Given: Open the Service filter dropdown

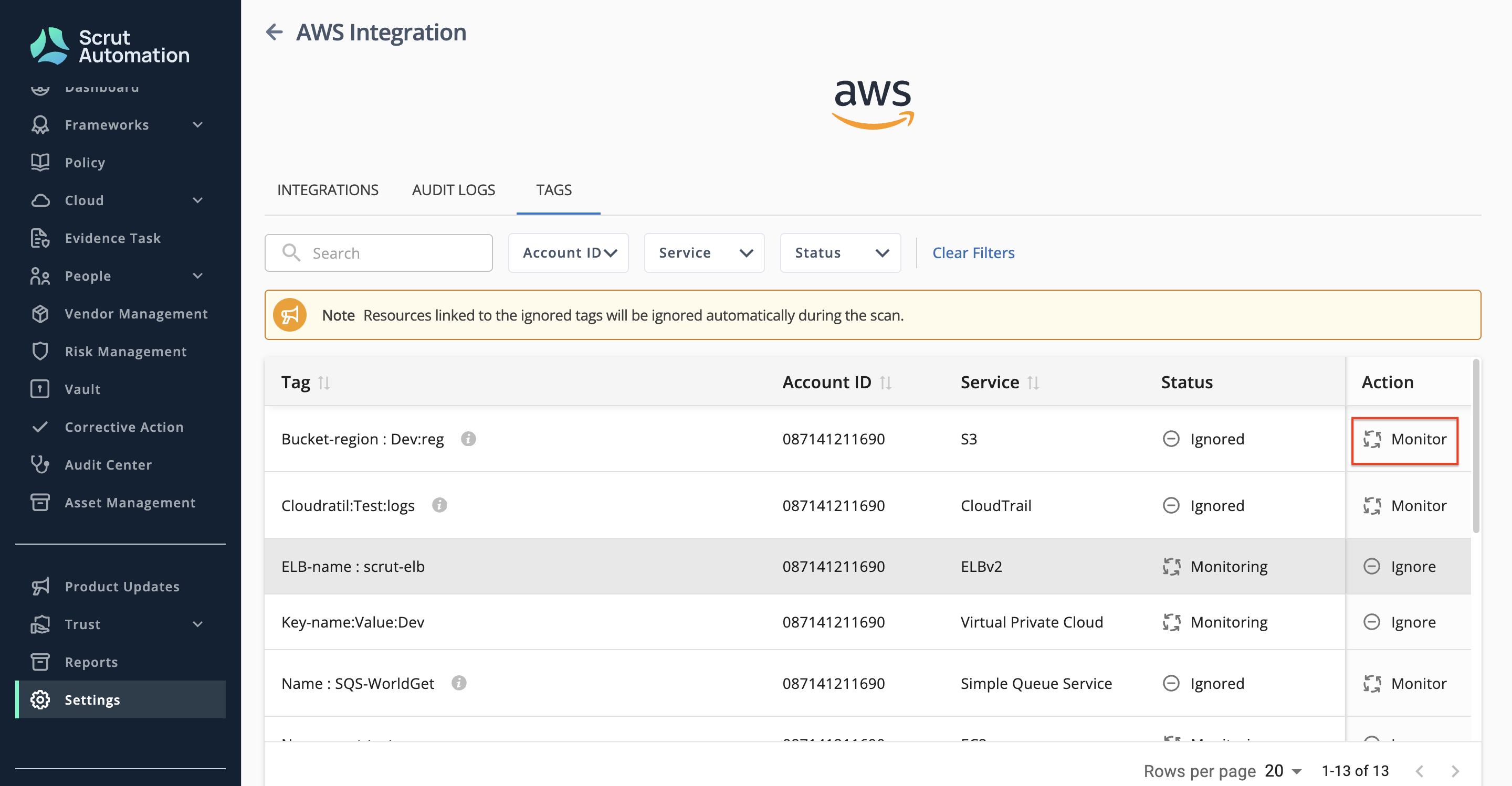Looking at the screenshot, I should coord(703,253).
